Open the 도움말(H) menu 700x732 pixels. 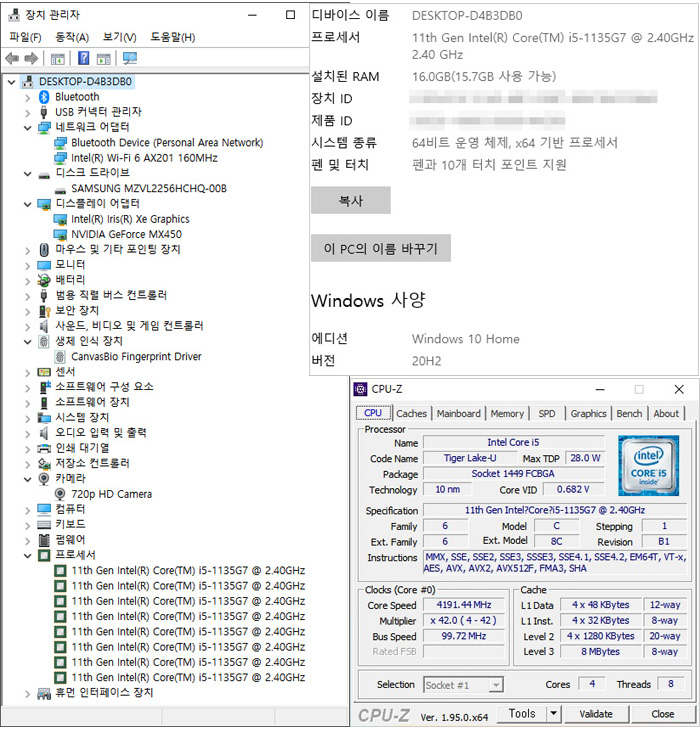[173, 37]
